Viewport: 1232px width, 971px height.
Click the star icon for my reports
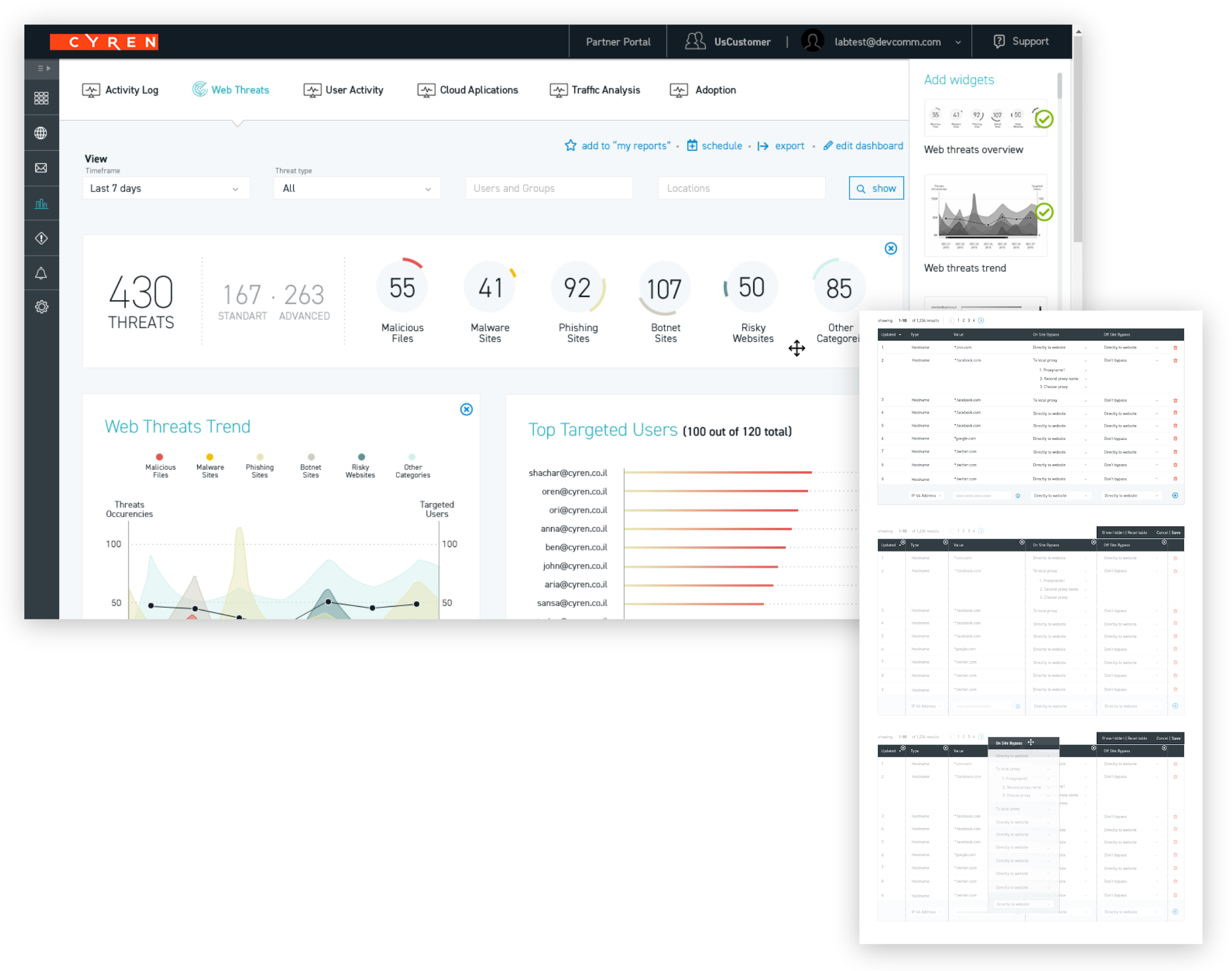[x=570, y=146]
